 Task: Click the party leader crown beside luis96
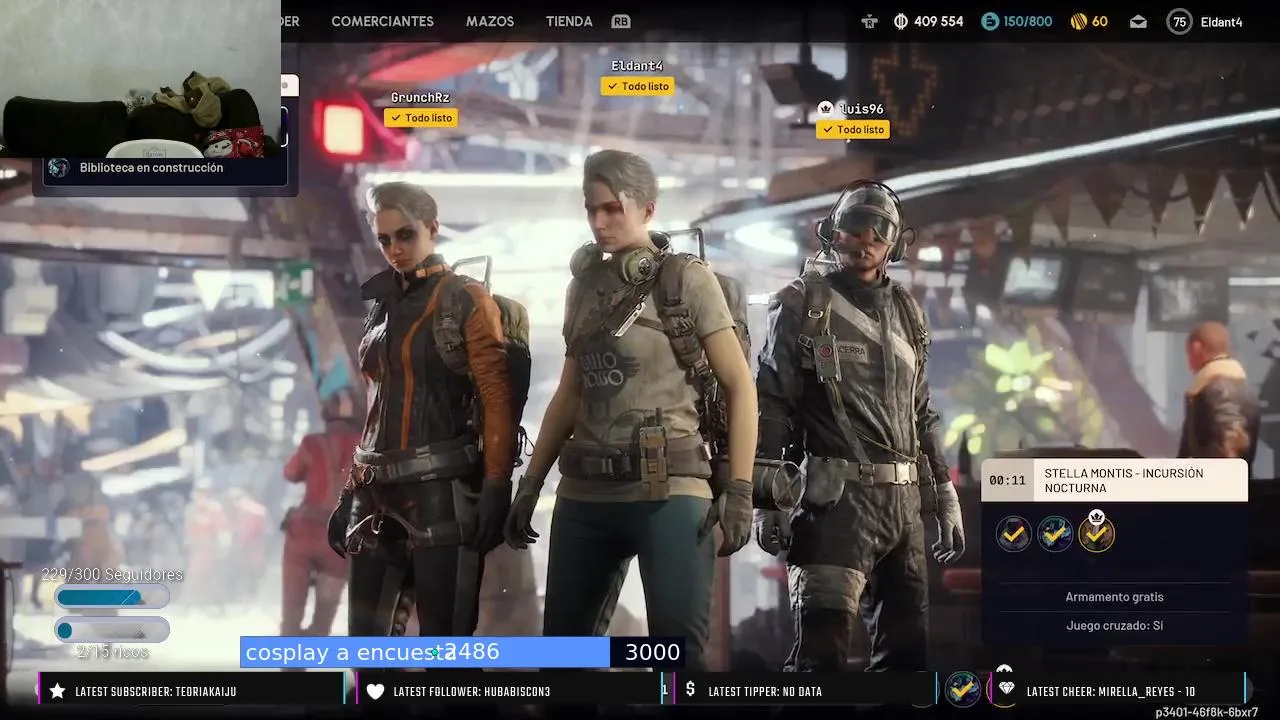click(826, 108)
